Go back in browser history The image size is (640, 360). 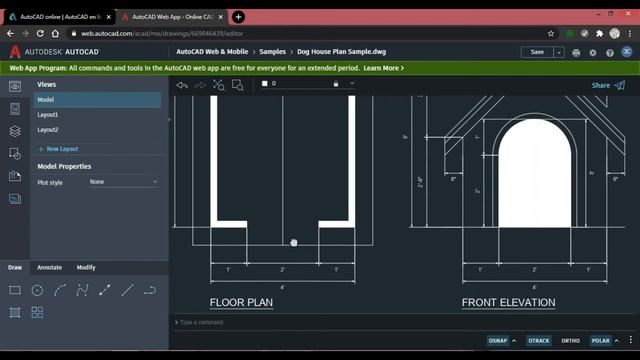[x=10, y=33]
